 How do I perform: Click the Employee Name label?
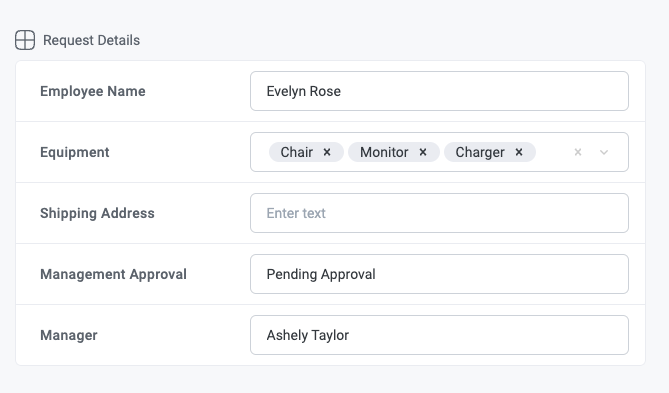coord(93,91)
